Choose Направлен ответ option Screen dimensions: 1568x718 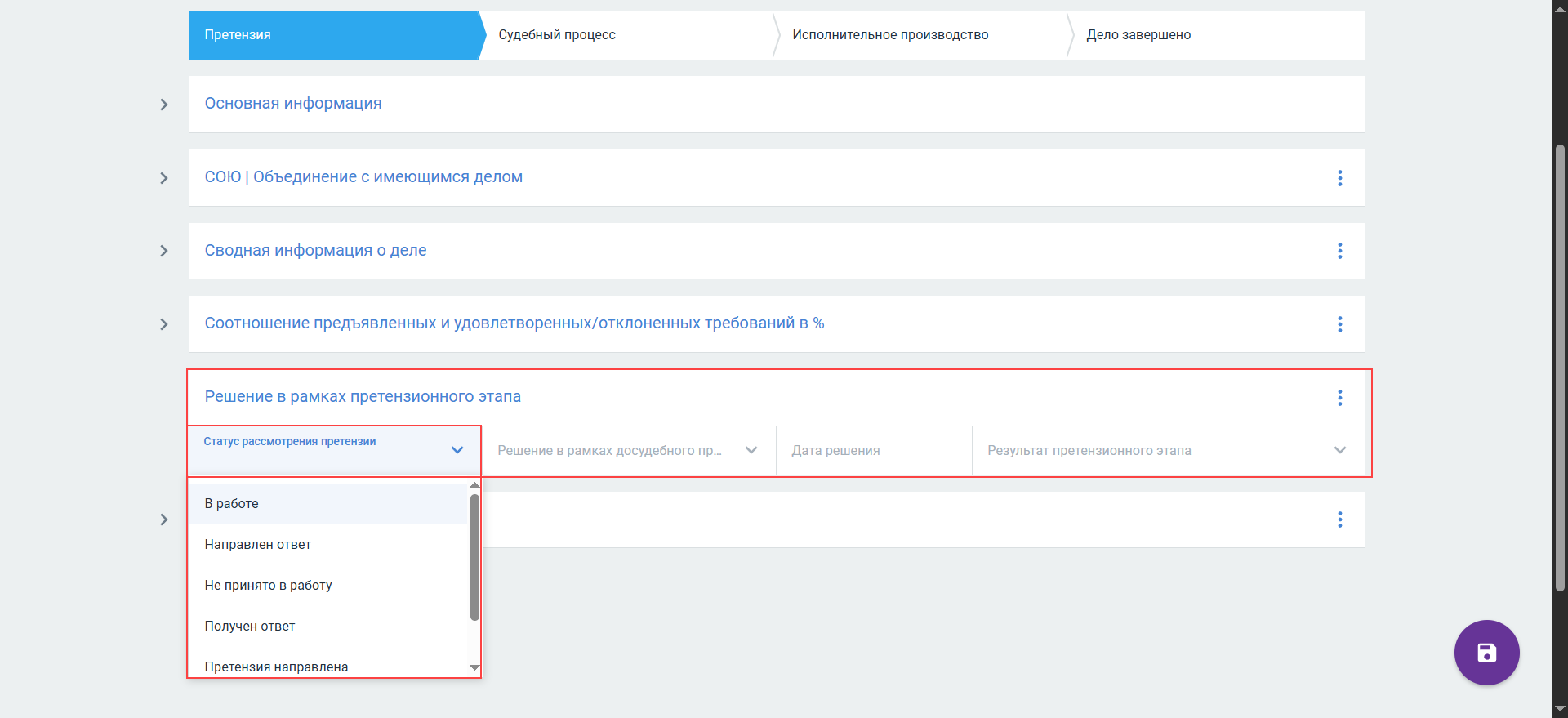(x=329, y=545)
